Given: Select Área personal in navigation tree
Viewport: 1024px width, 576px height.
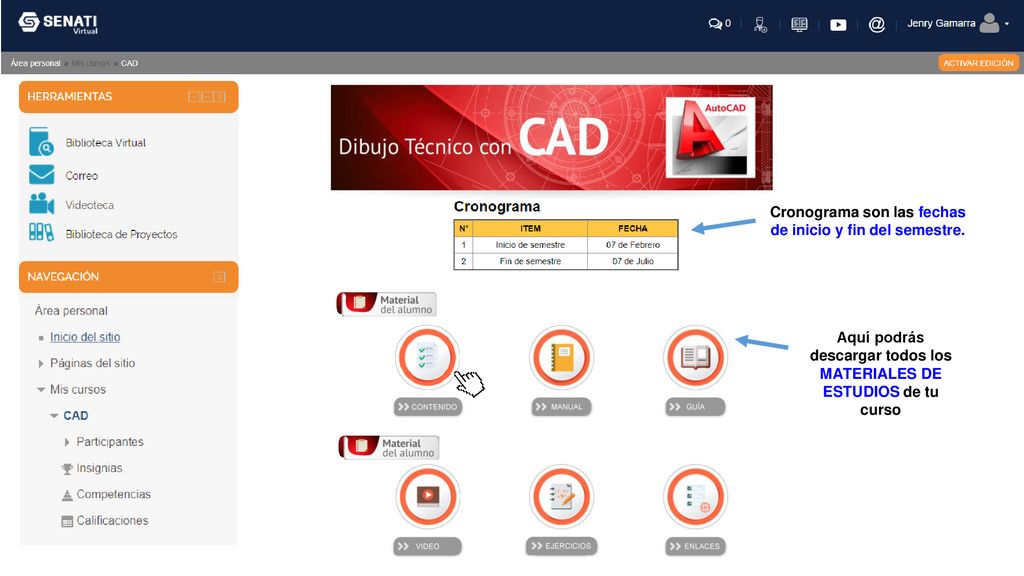Looking at the screenshot, I should click(71, 311).
